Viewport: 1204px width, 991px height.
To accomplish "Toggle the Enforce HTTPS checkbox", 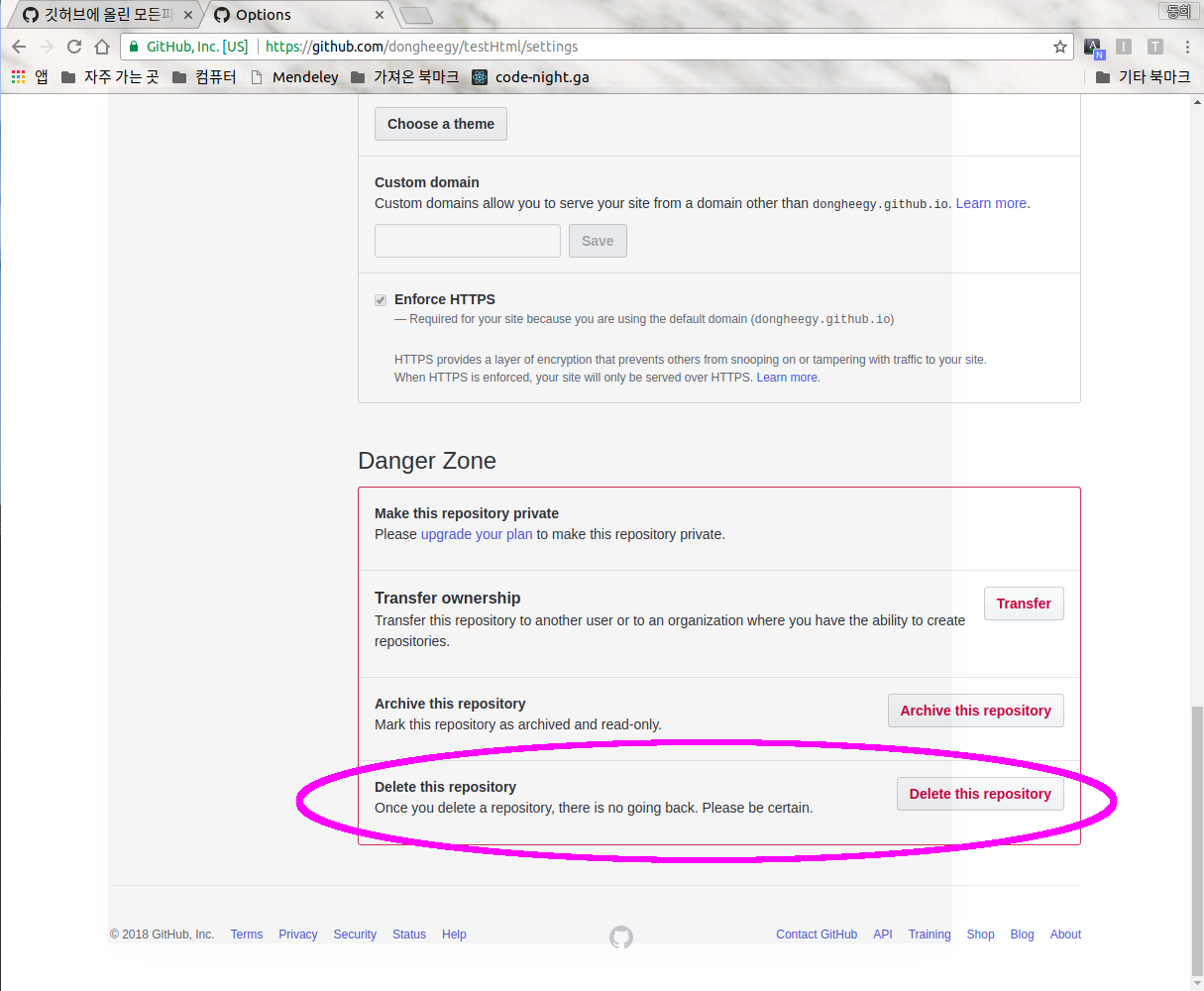I will pos(381,299).
